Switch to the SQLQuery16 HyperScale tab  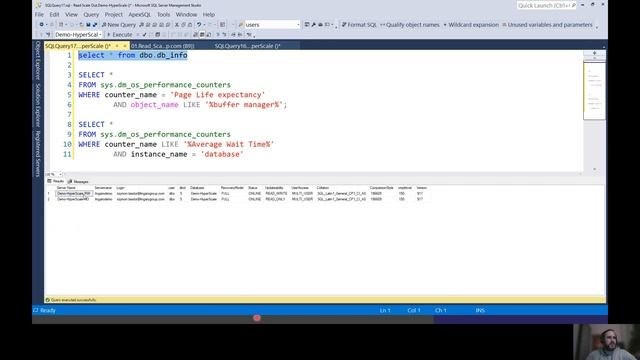248,46
